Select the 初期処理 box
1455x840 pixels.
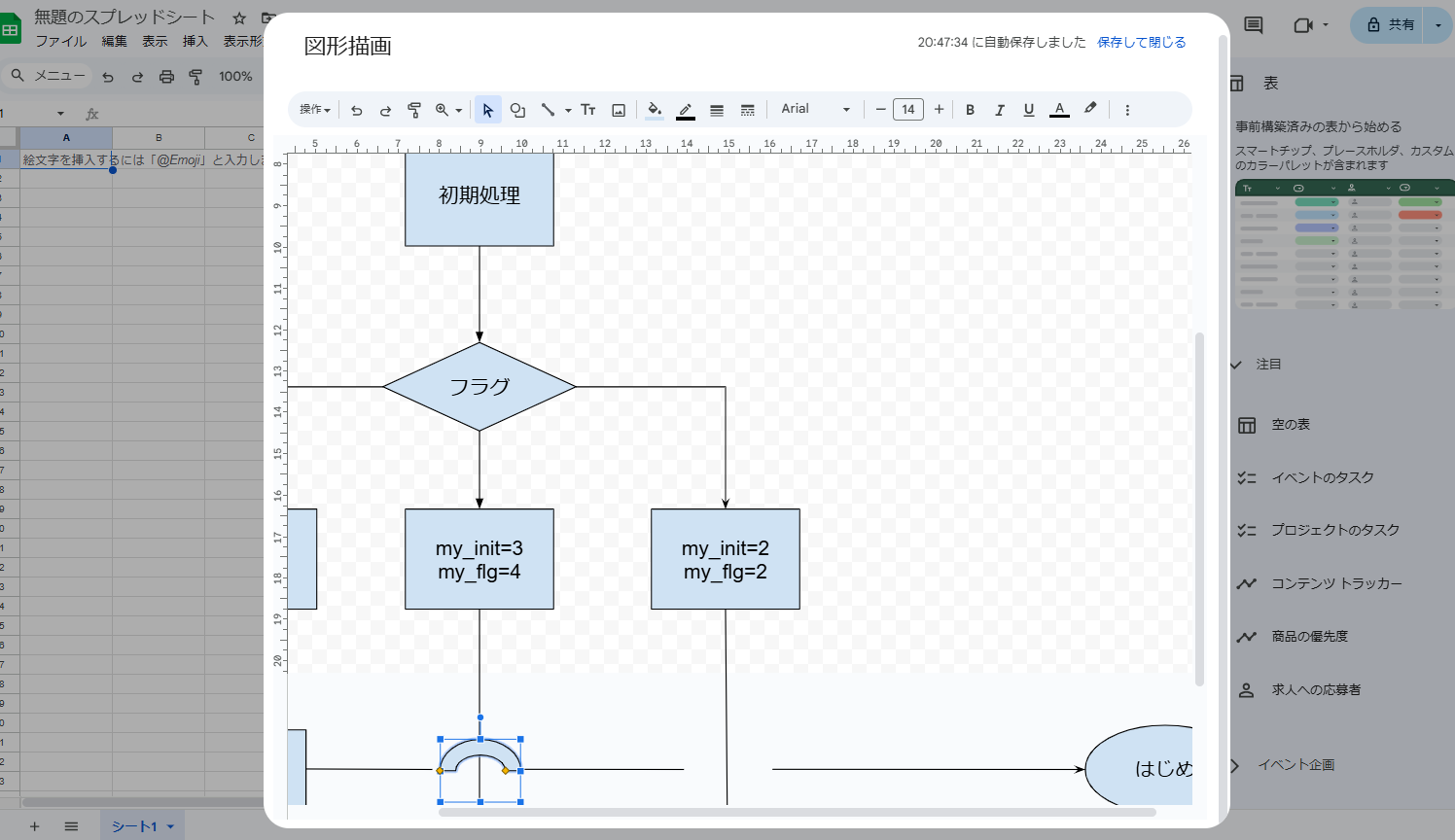coord(479,199)
